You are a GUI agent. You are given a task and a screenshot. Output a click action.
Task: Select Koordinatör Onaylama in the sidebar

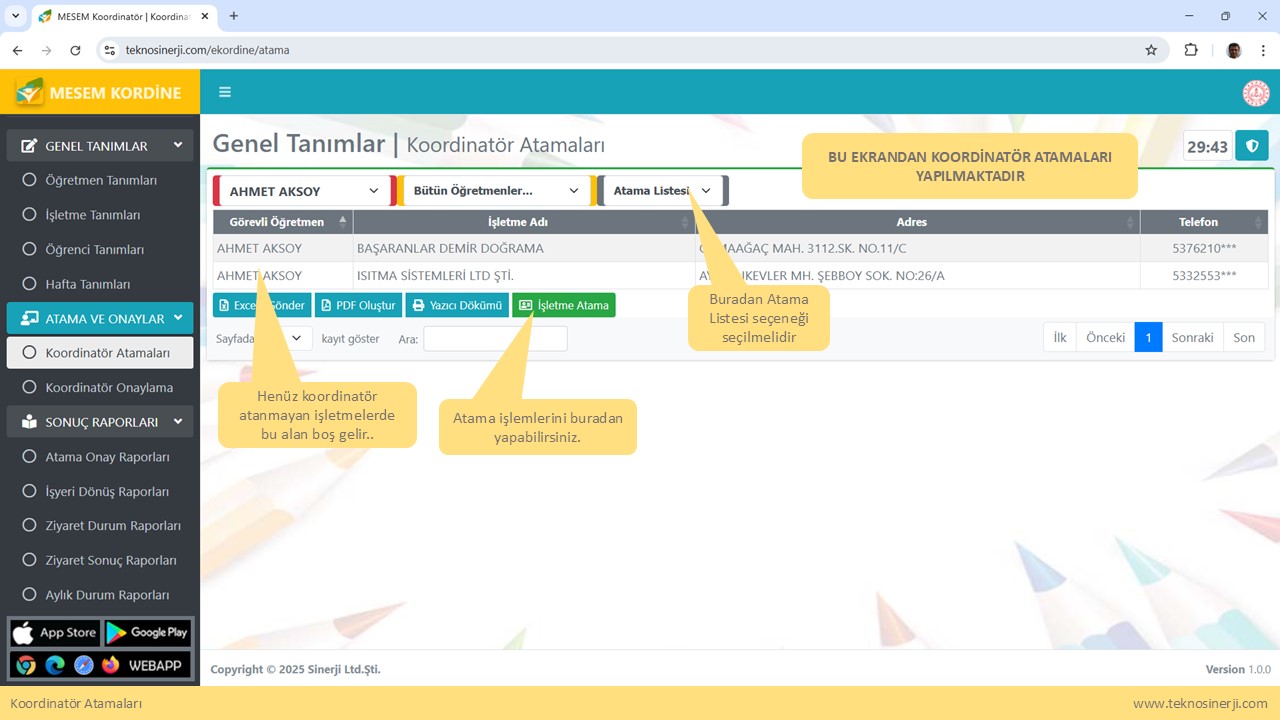pos(109,387)
